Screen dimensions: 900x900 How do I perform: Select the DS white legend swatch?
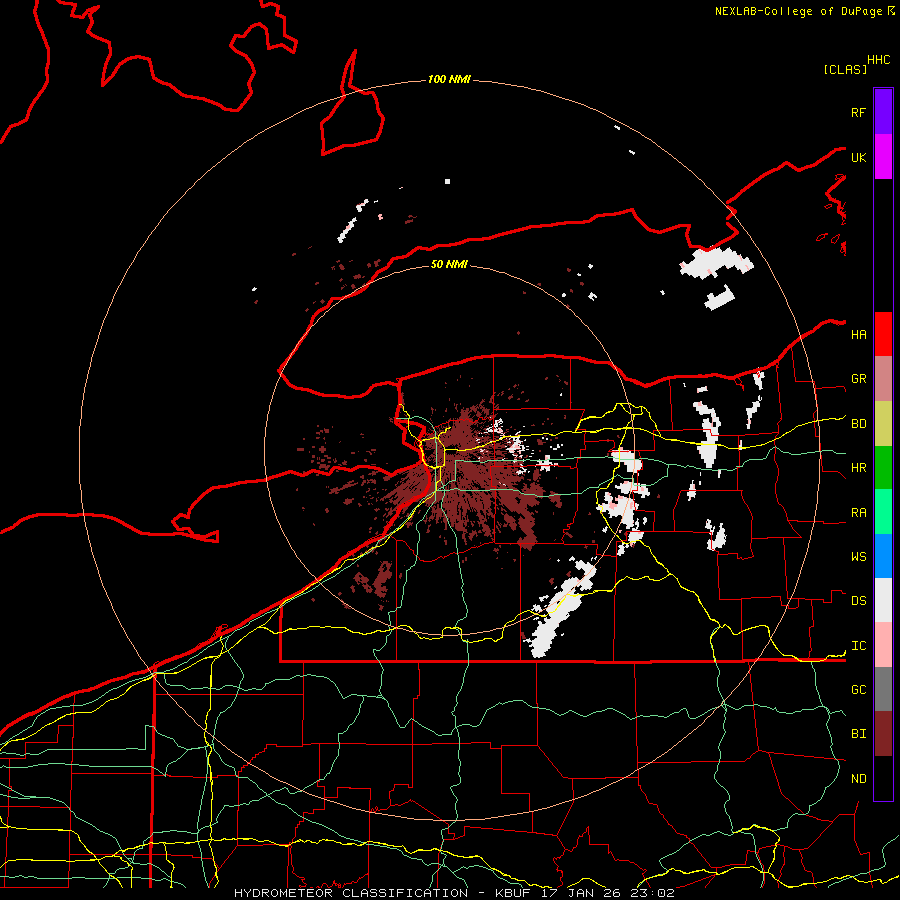[x=883, y=600]
